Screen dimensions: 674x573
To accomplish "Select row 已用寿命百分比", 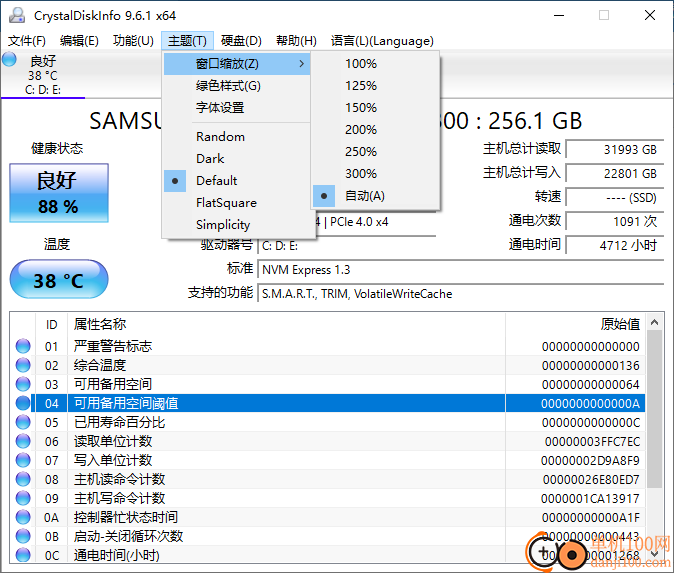I will 328,422.
